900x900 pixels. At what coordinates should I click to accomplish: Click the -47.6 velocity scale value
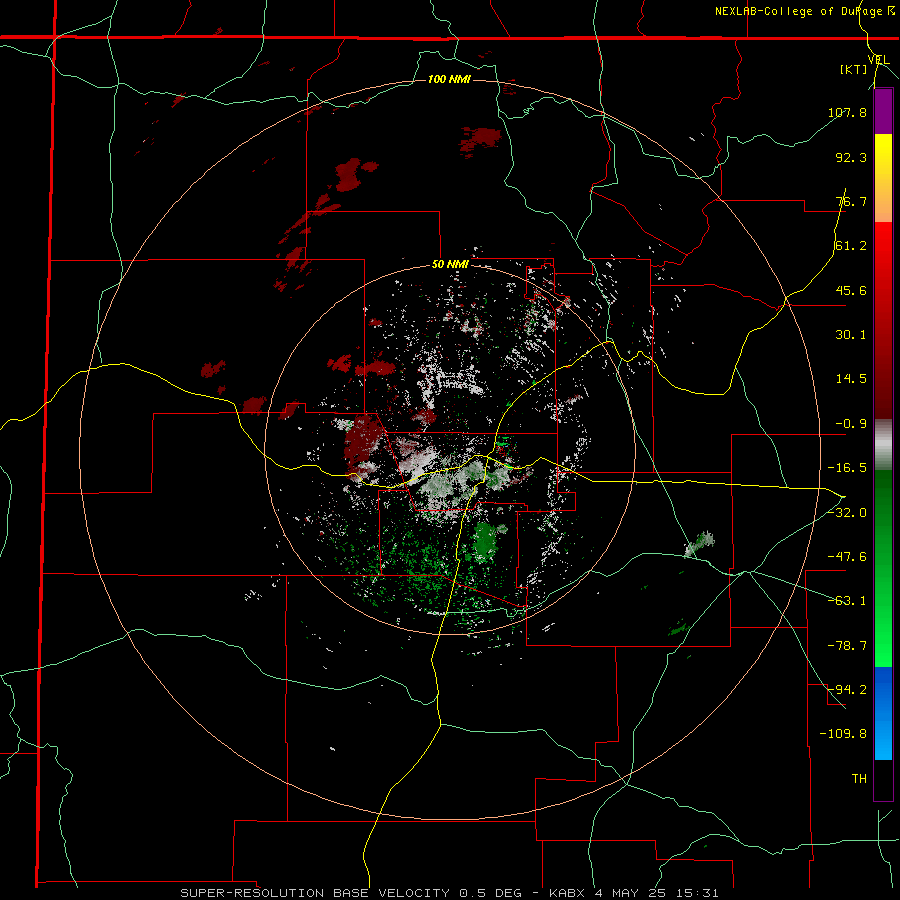847,557
